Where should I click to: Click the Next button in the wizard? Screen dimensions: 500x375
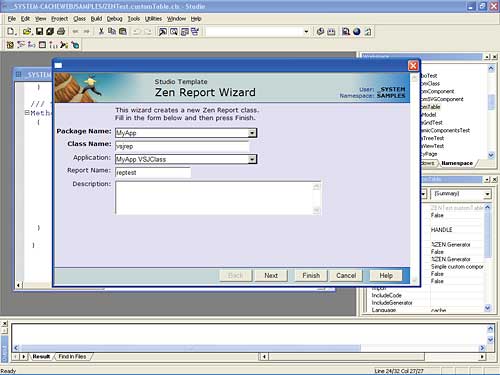pos(271,276)
